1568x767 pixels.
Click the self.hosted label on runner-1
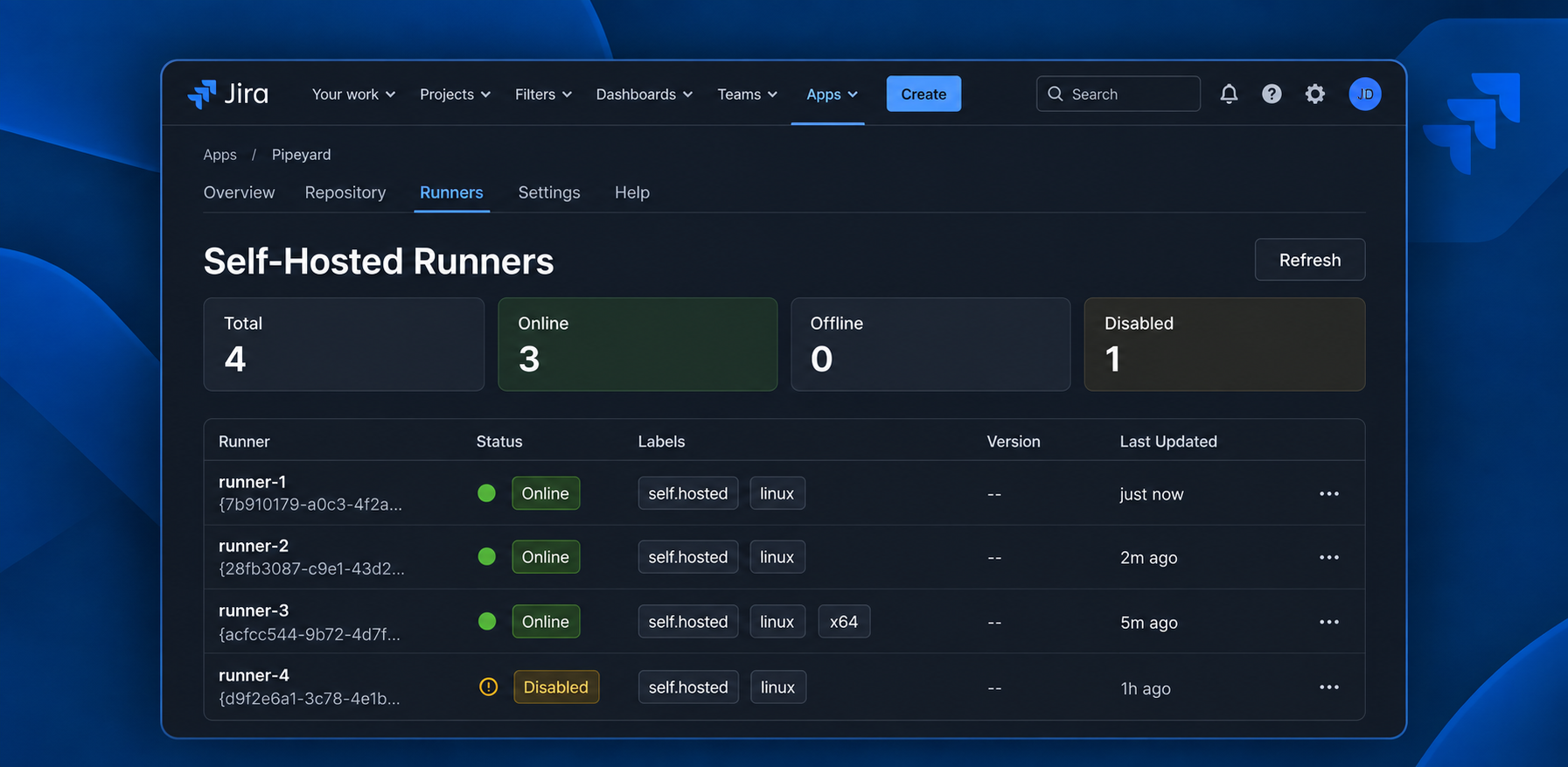tap(688, 493)
